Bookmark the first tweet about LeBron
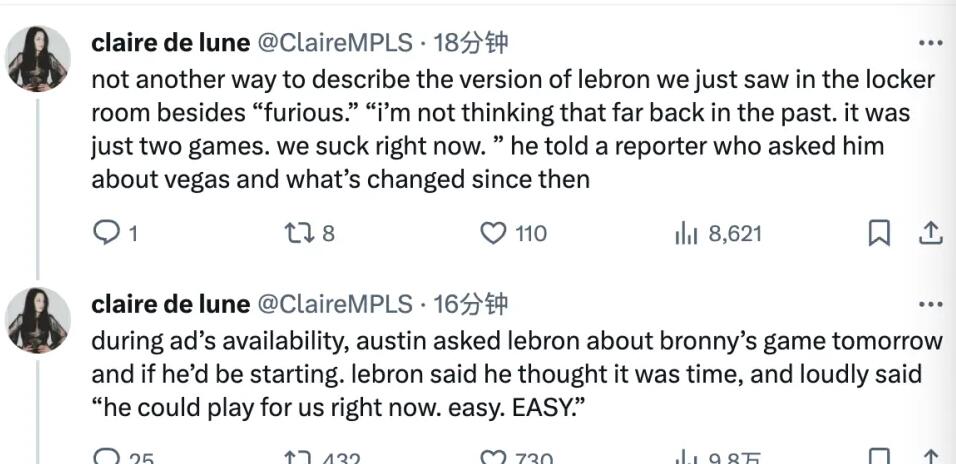Viewport: 956px width, 464px height. point(878,233)
